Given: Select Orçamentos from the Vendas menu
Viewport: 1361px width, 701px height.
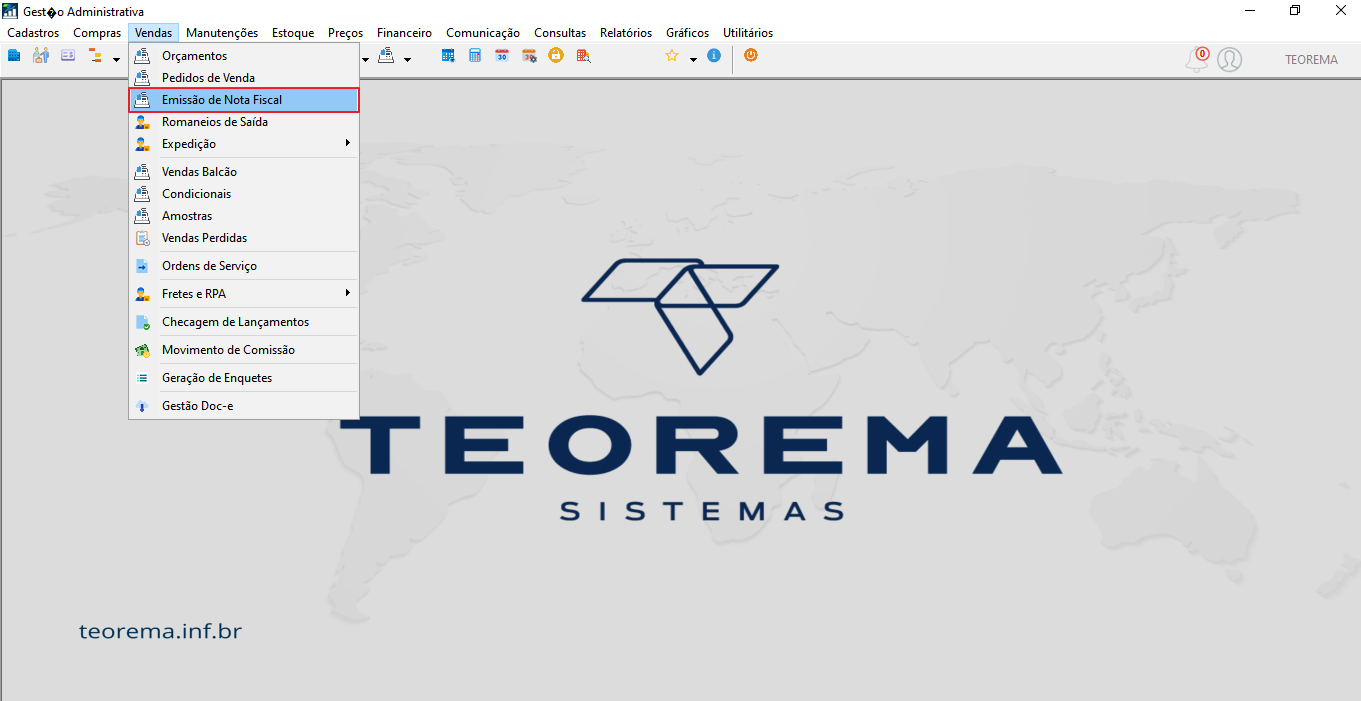Looking at the screenshot, I should click(244, 56).
